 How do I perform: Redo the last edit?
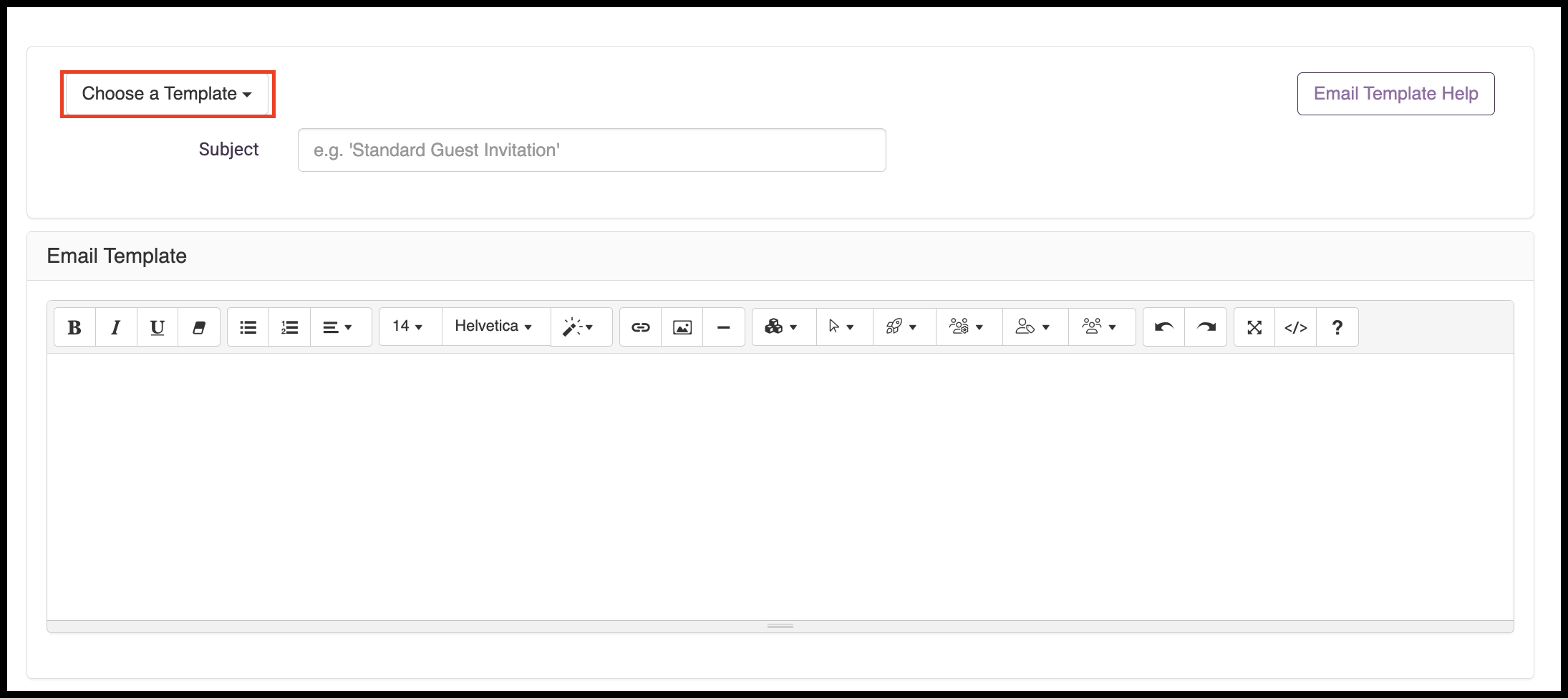pyautogui.click(x=1206, y=327)
